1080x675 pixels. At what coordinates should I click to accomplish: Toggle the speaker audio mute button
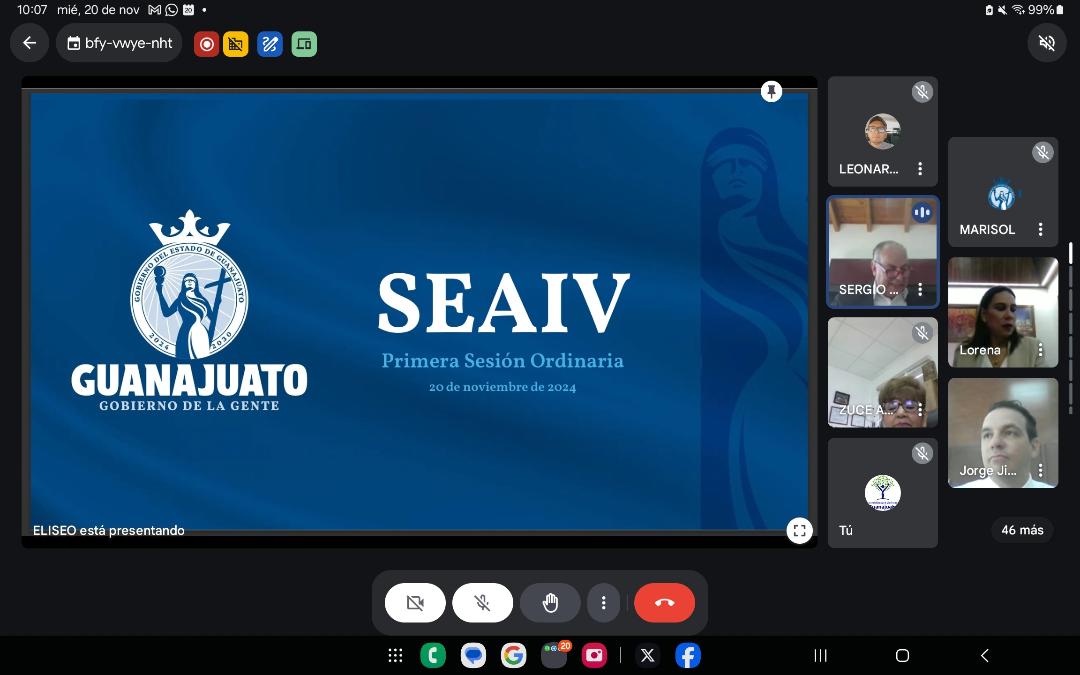1046,43
